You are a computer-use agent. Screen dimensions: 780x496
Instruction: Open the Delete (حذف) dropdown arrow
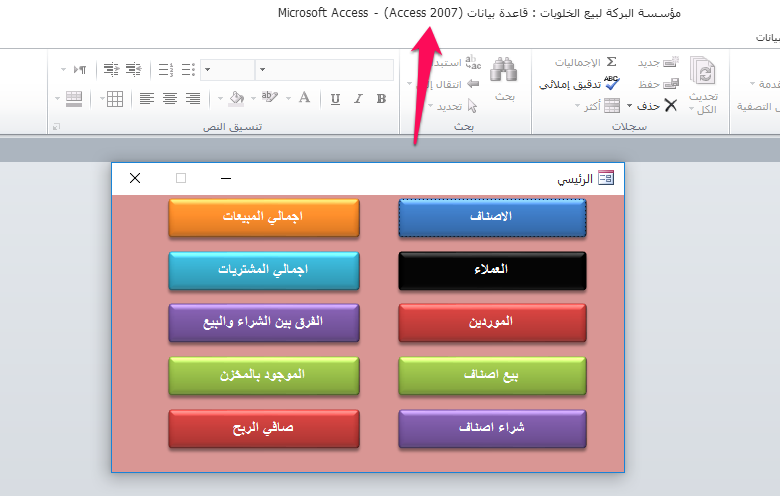pos(629,105)
